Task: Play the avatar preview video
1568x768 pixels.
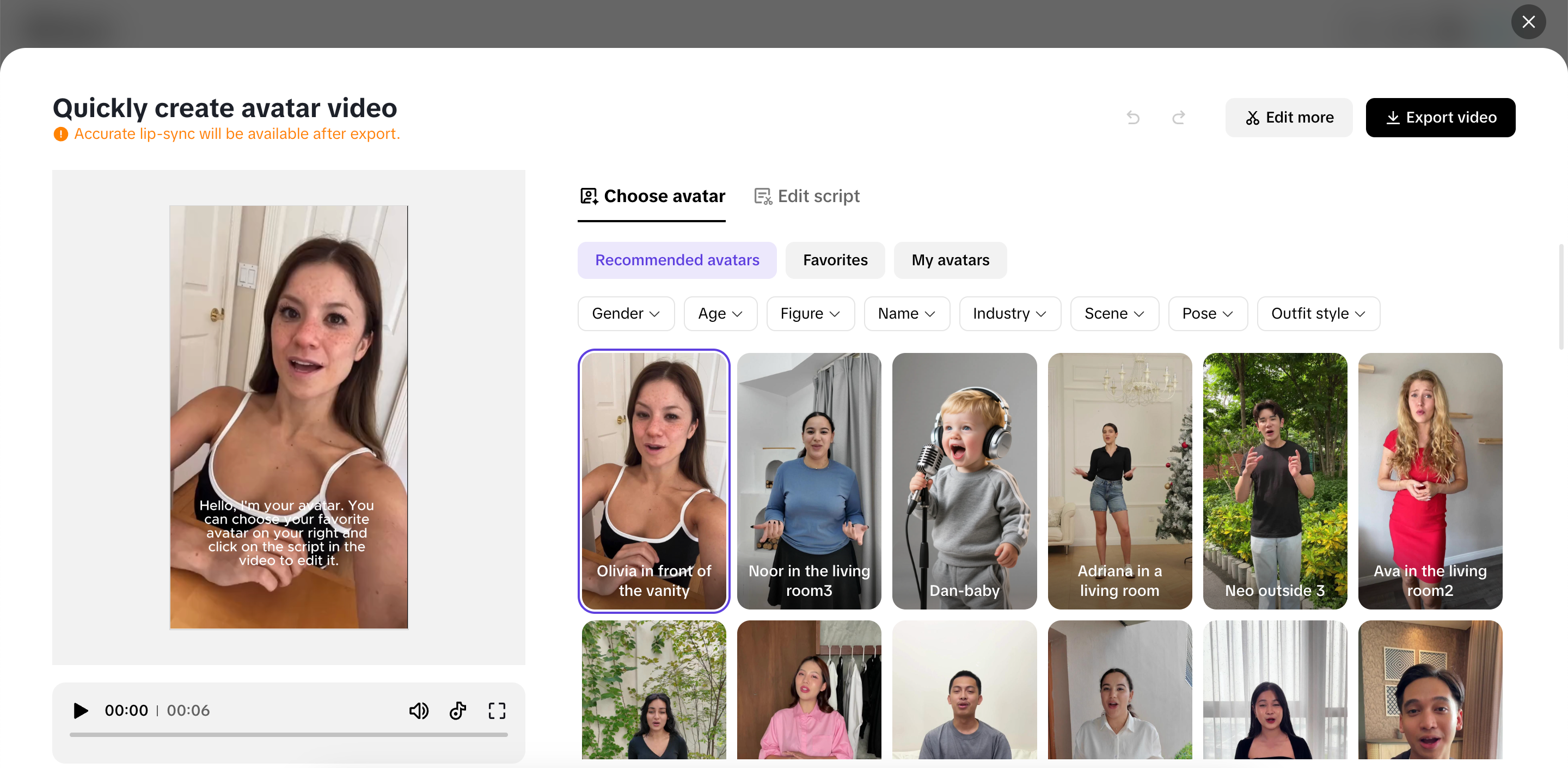Action: [x=81, y=710]
